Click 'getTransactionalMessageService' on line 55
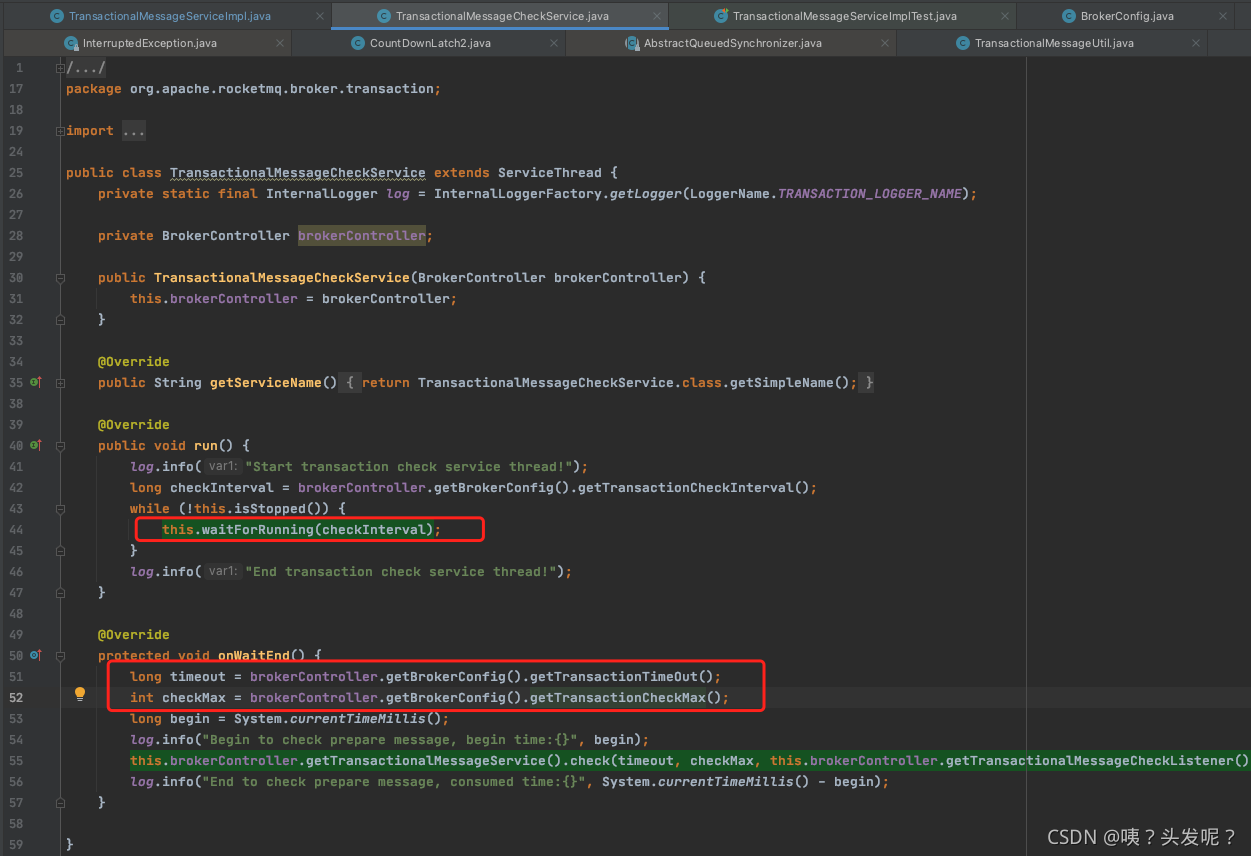This screenshot has height=856, width=1251. tap(426, 760)
